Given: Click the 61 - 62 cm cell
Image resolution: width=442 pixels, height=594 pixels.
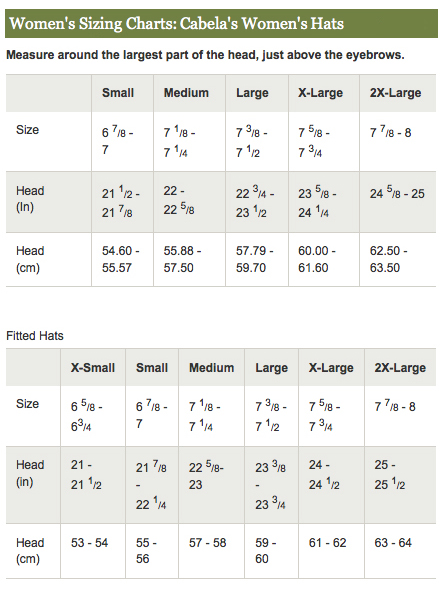Looking at the screenshot, I should tap(331, 551).
